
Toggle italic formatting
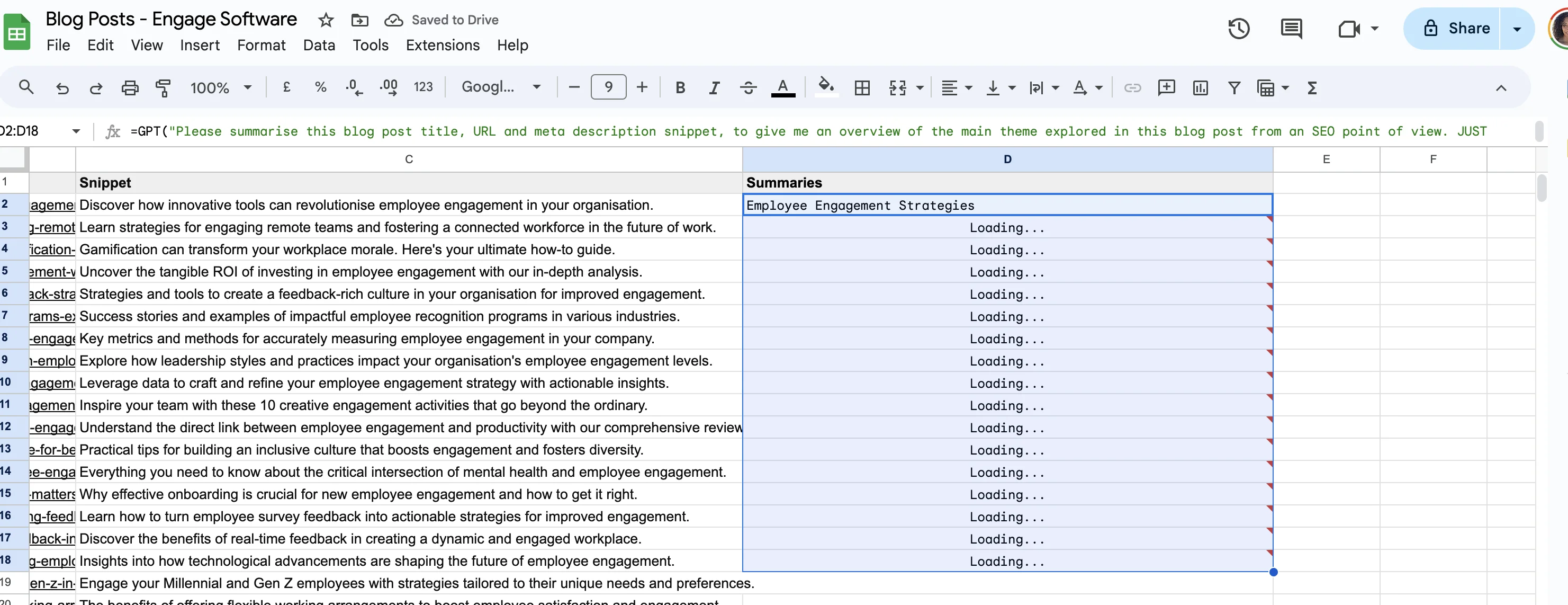click(714, 88)
